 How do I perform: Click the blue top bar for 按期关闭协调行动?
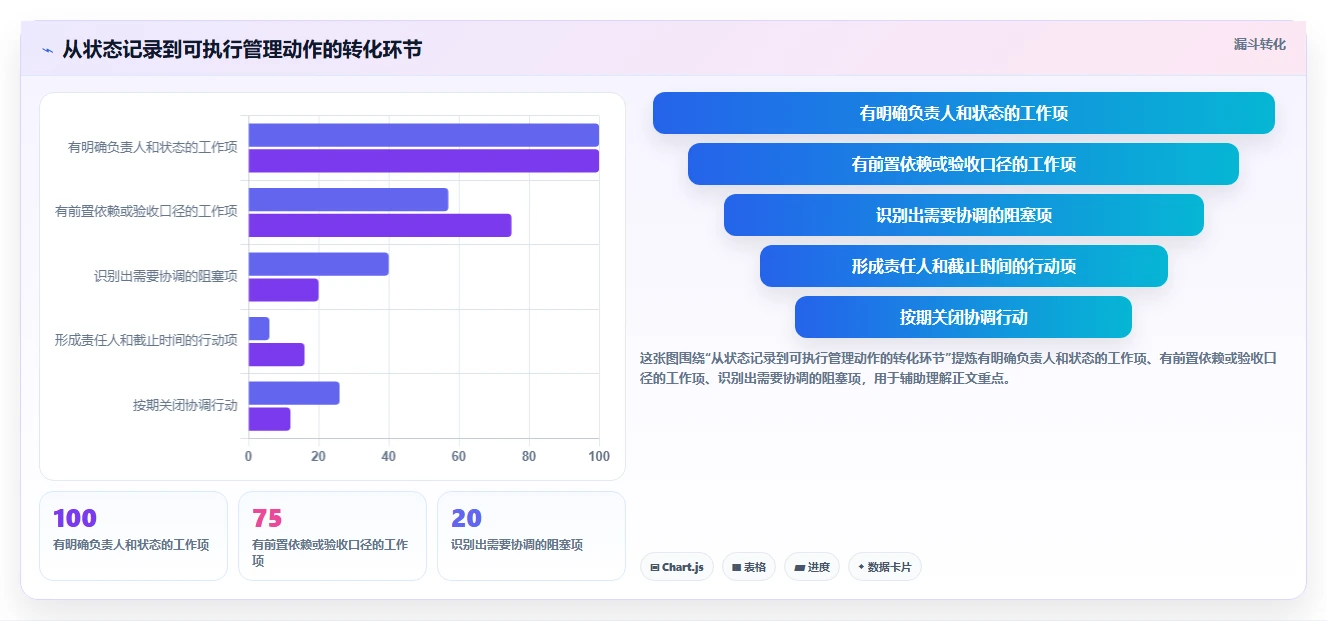click(x=294, y=393)
